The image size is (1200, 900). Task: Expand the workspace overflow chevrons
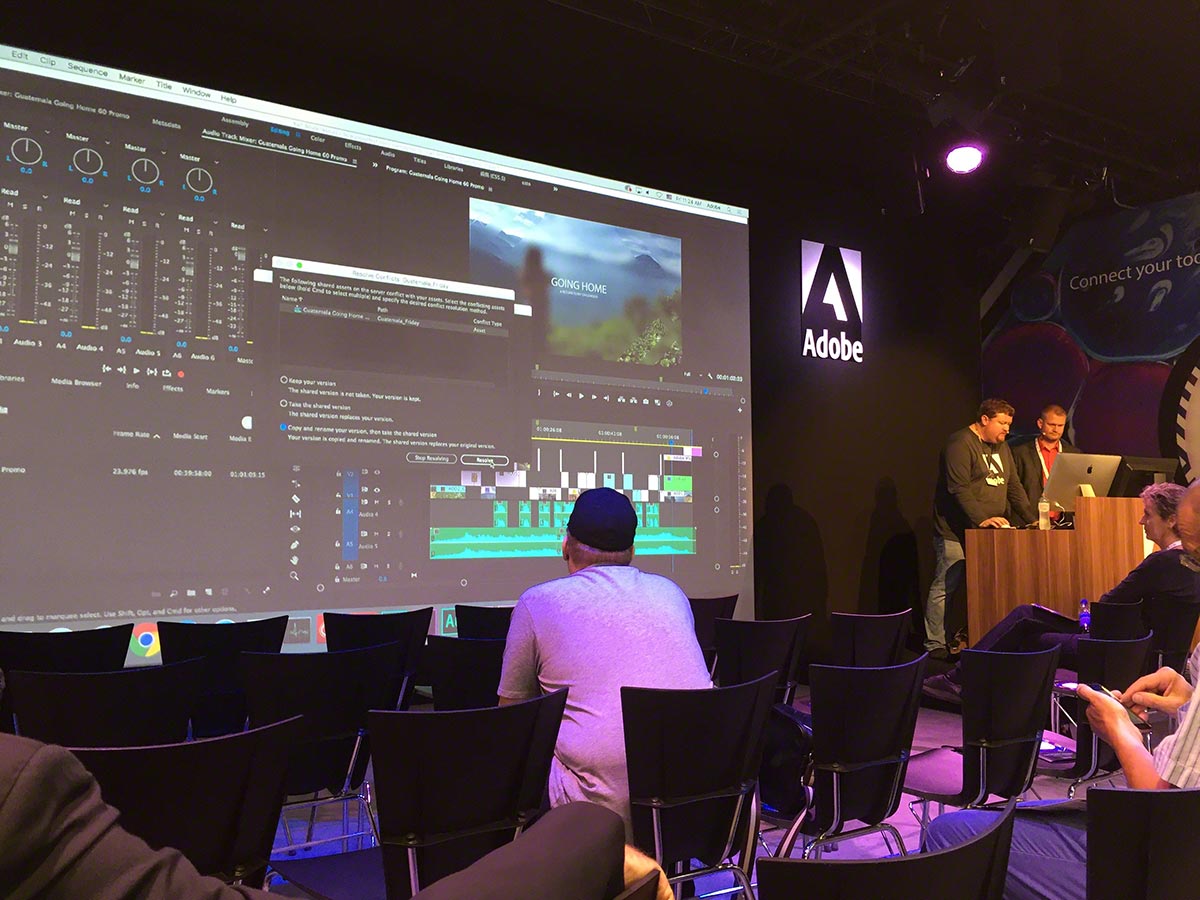pos(375,164)
